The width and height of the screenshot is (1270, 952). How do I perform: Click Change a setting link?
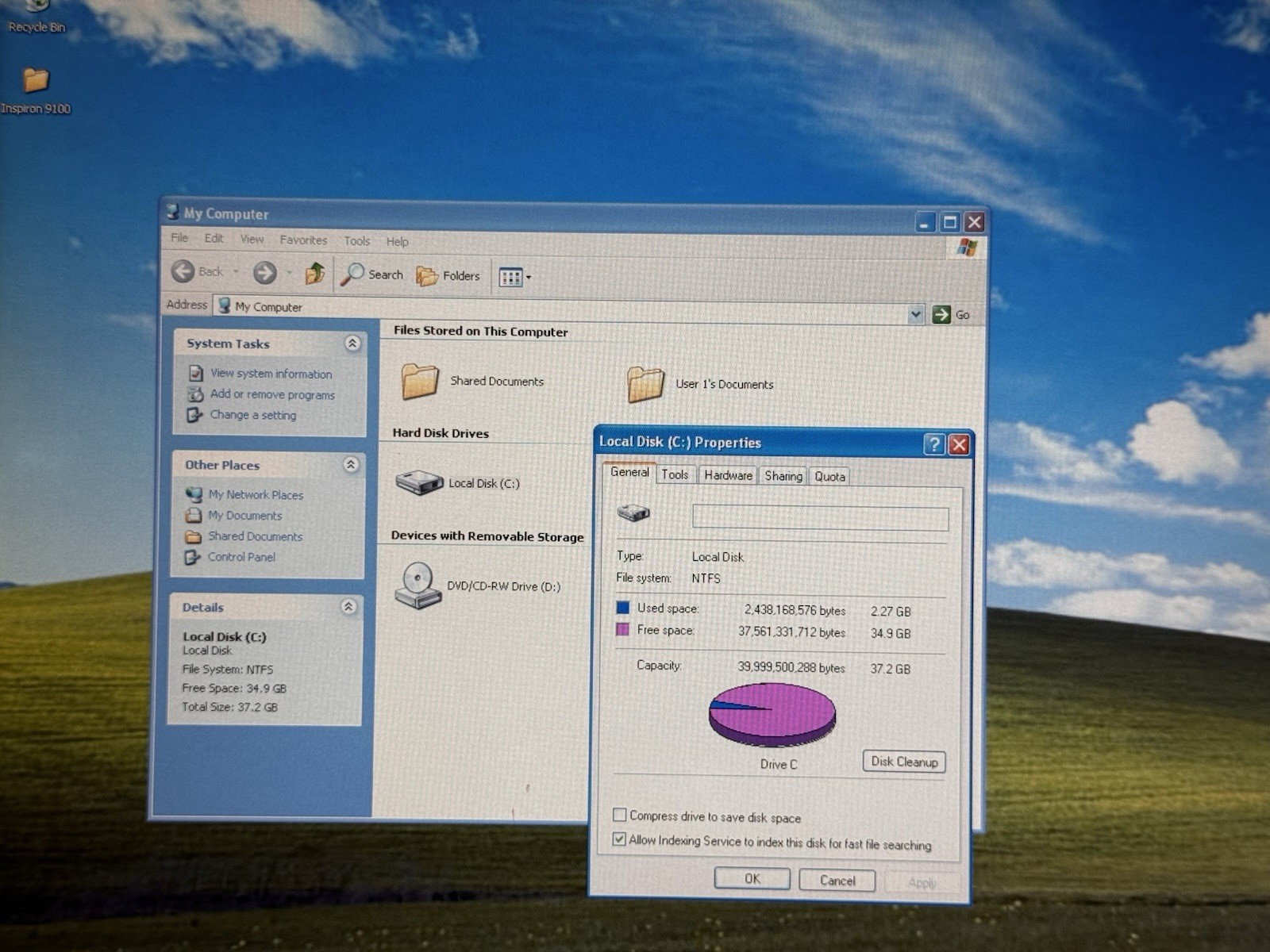(253, 415)
